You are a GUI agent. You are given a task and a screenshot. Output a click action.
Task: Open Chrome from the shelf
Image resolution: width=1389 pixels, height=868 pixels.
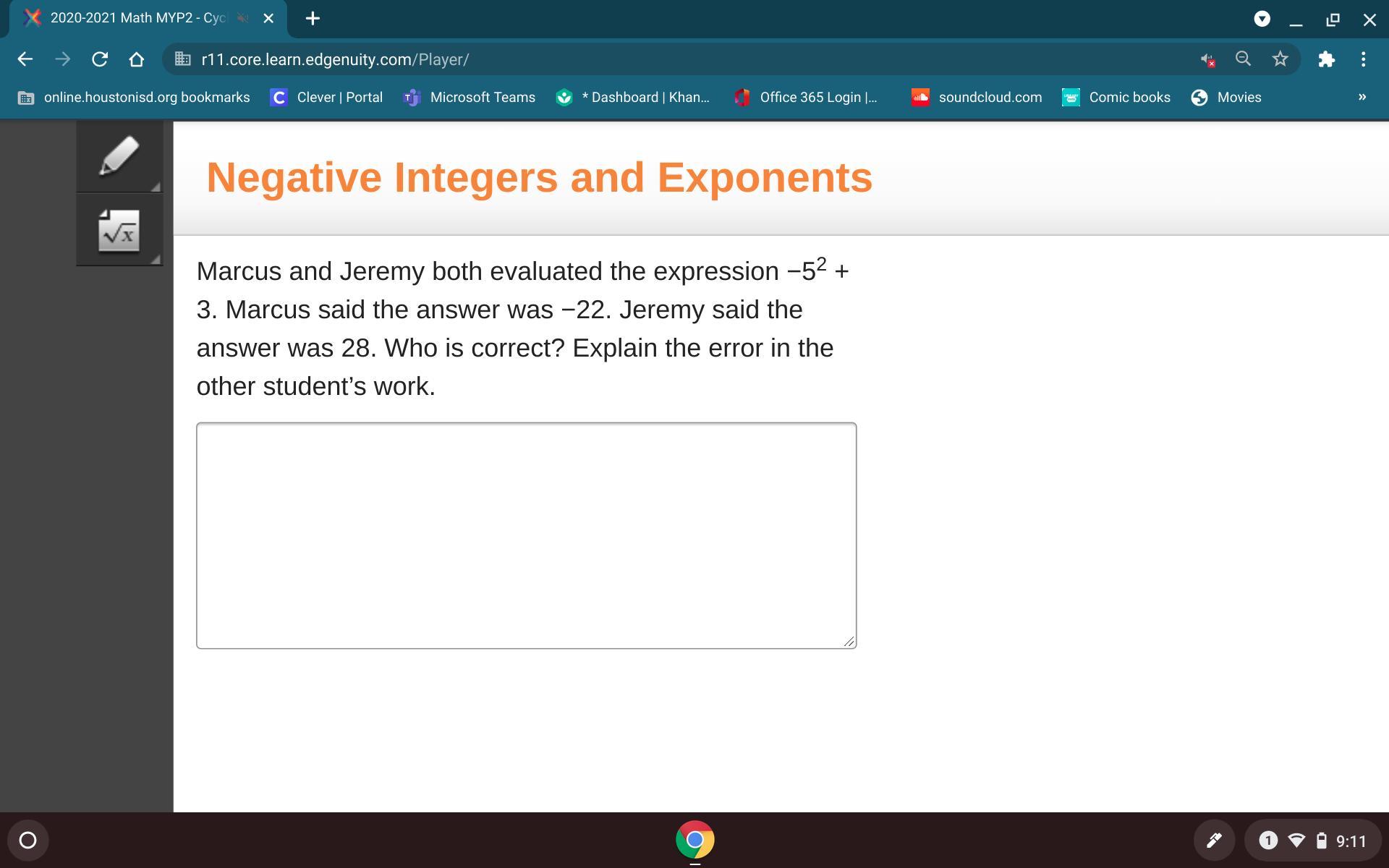tap(694, 840)
